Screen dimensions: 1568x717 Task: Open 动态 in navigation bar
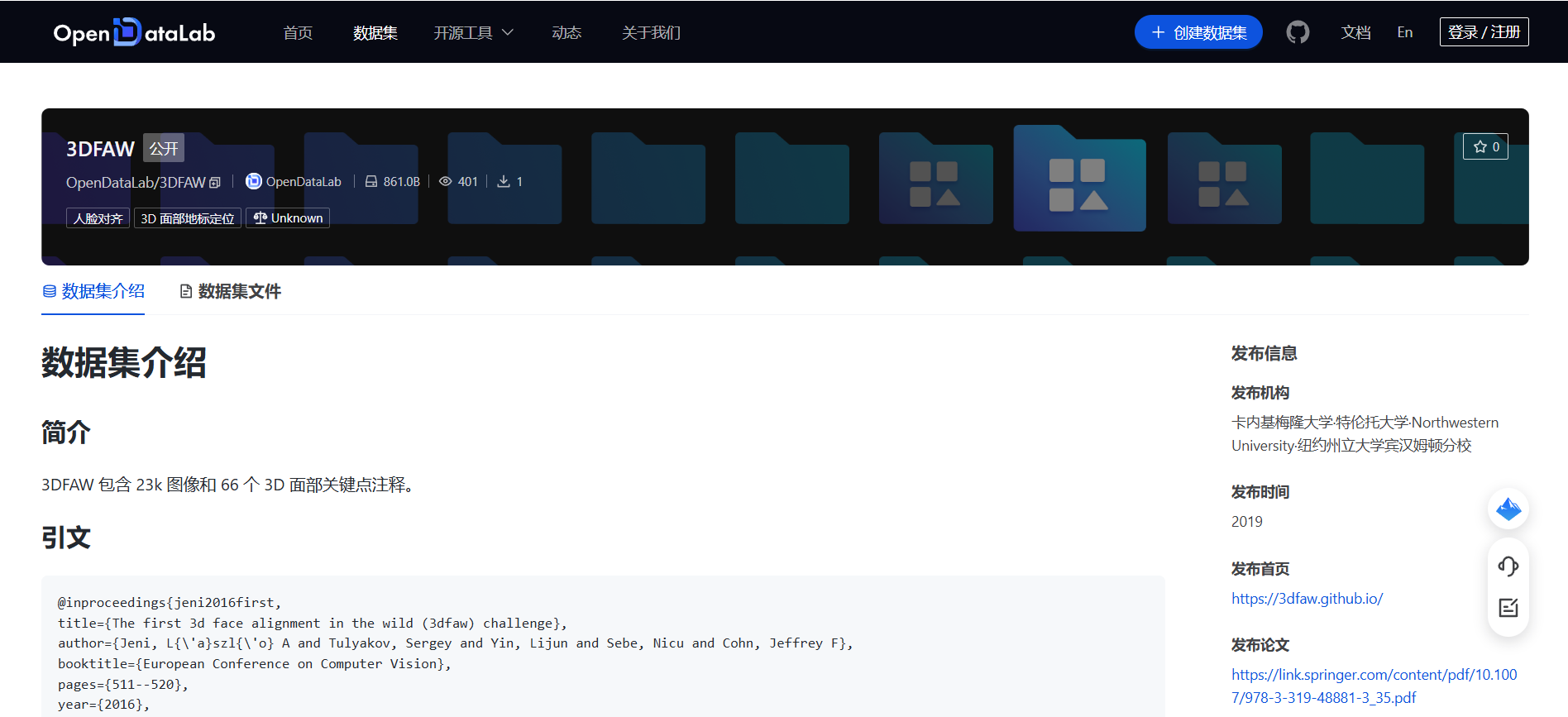(x=566, y=32)
